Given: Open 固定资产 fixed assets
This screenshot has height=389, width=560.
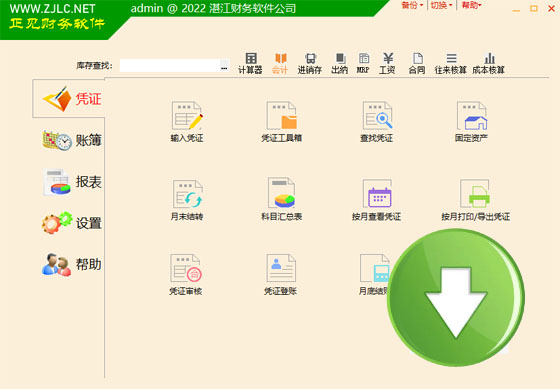Looking at the screenshot, I should tap(471, 122).
